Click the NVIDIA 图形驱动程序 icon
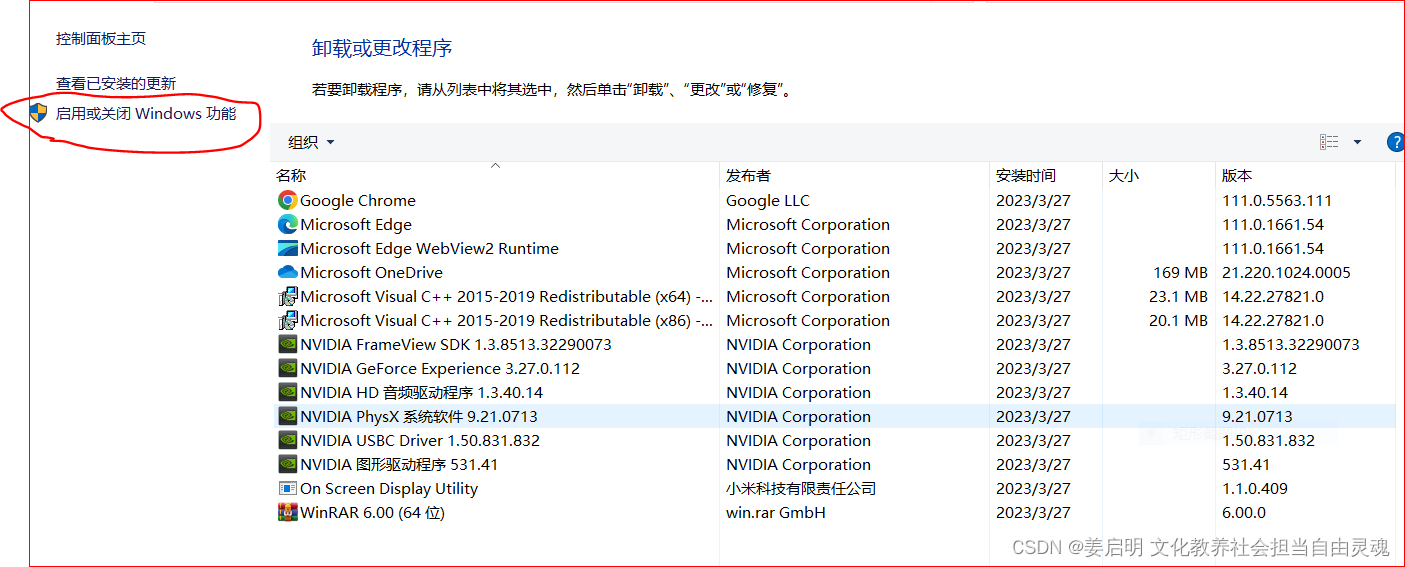This screenshot has height=567, width=1405. point(288,464)
